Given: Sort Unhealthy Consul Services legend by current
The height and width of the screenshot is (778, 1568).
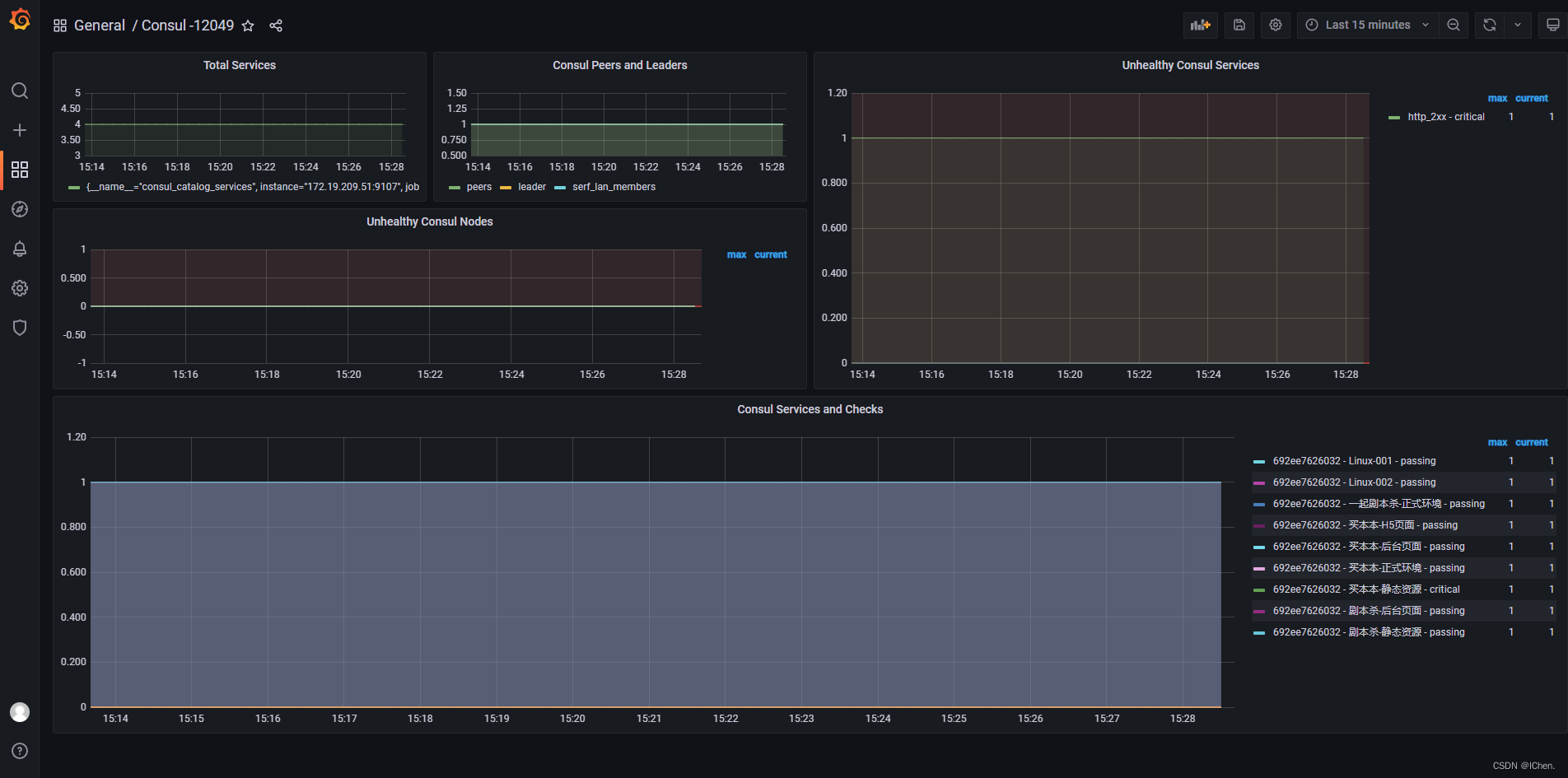Looking at the screenshot, I should coord(1532,98).
